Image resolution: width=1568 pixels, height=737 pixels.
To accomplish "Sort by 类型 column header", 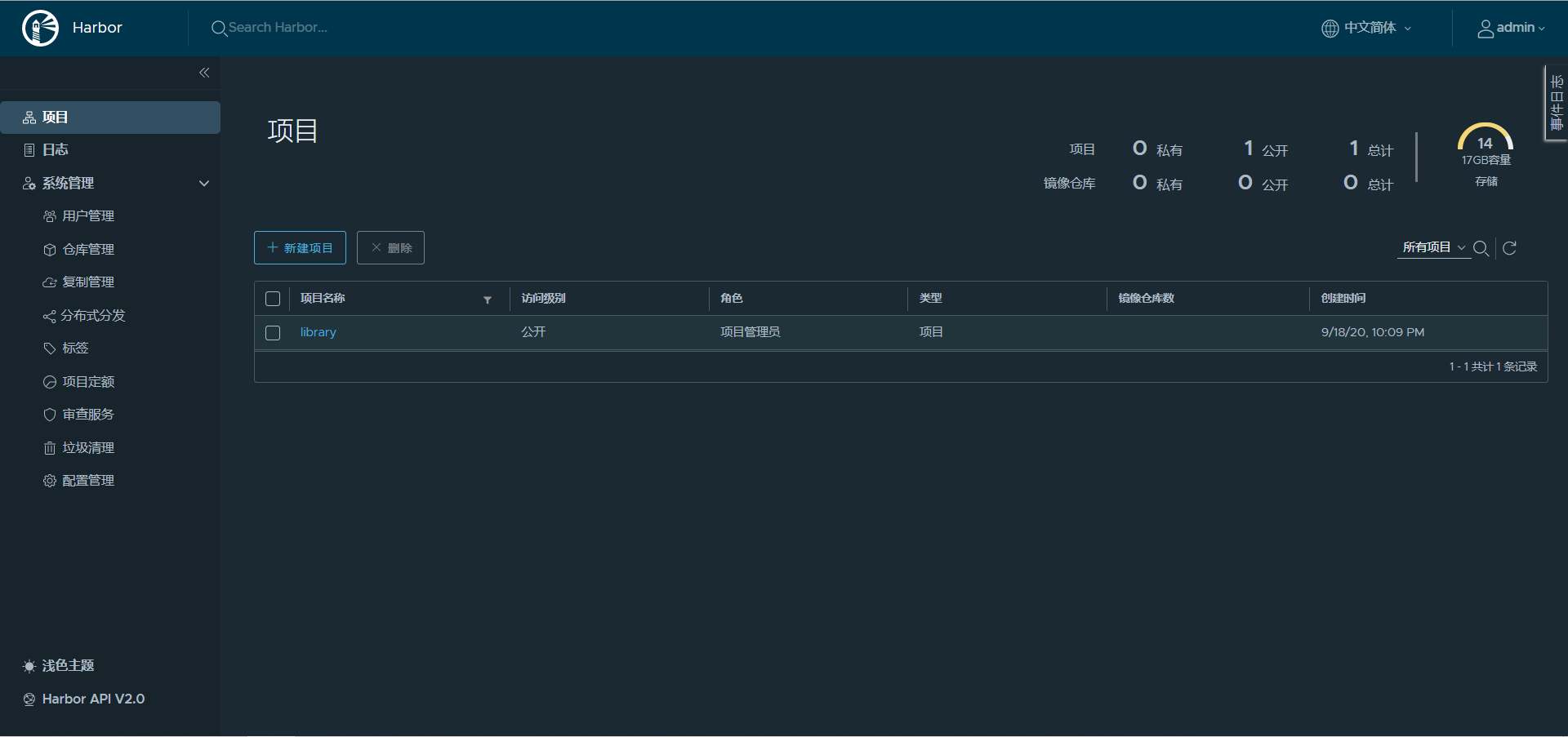I will pos(931,299).
